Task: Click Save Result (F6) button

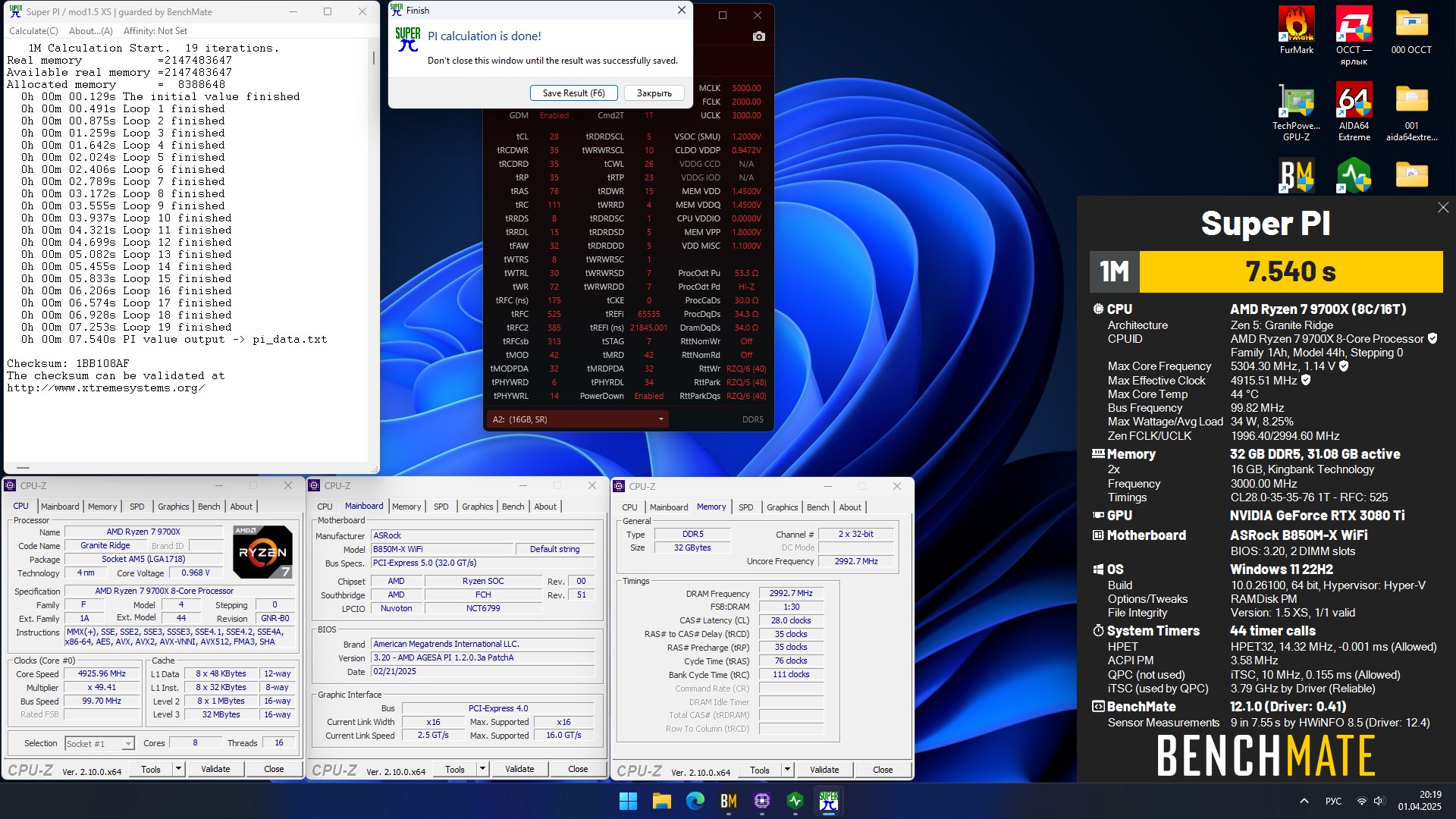Action: (x=573, y=93)
